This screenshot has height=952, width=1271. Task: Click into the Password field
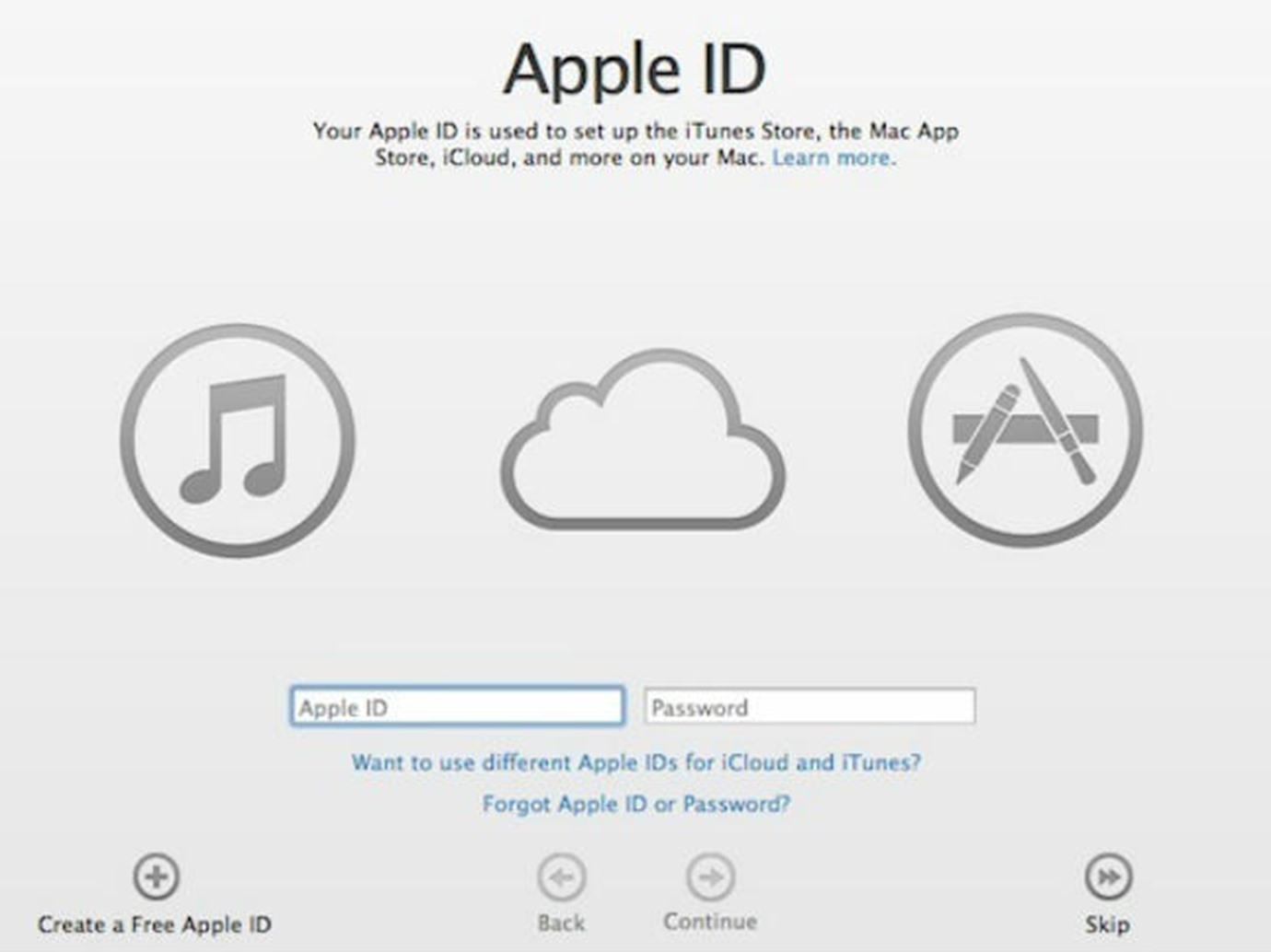click(x=810, y=707)
